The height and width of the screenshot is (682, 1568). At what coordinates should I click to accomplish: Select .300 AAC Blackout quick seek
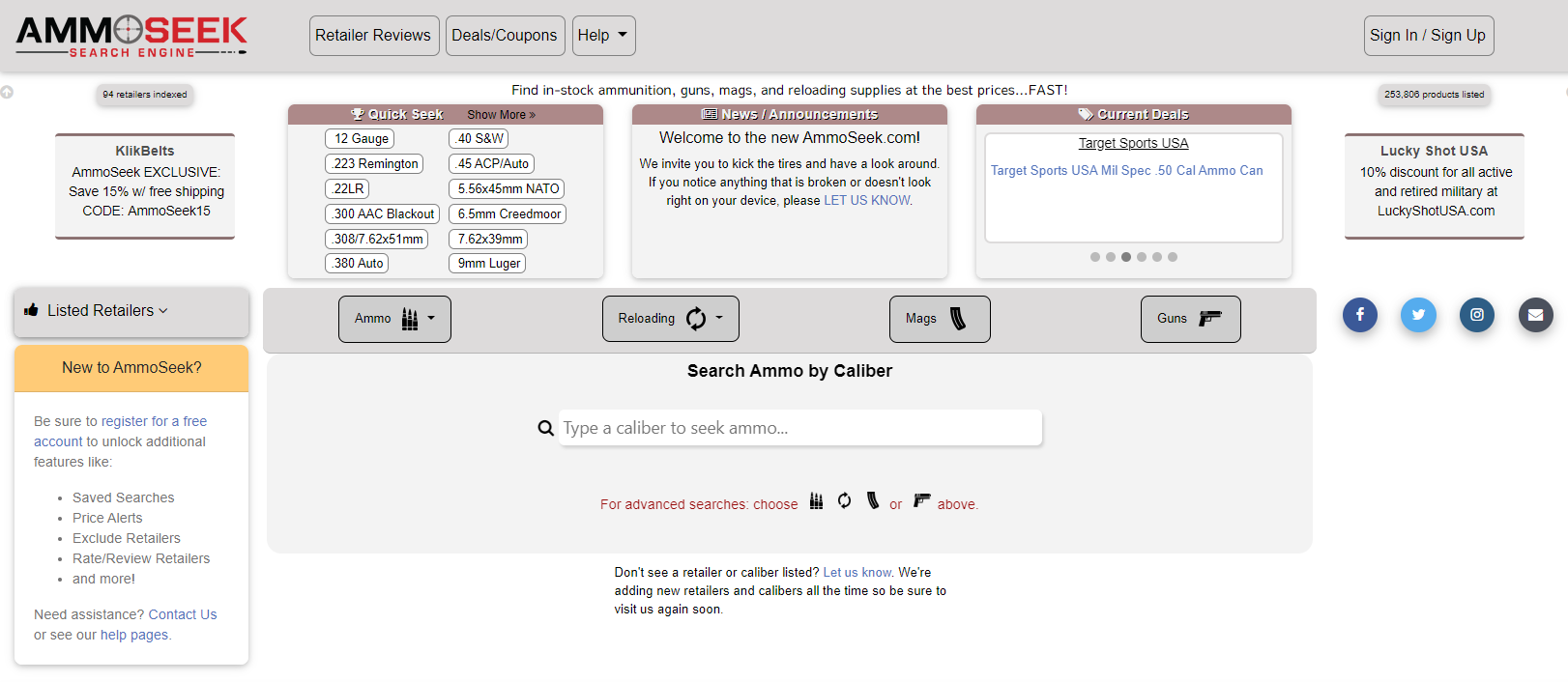pos(382,214)
